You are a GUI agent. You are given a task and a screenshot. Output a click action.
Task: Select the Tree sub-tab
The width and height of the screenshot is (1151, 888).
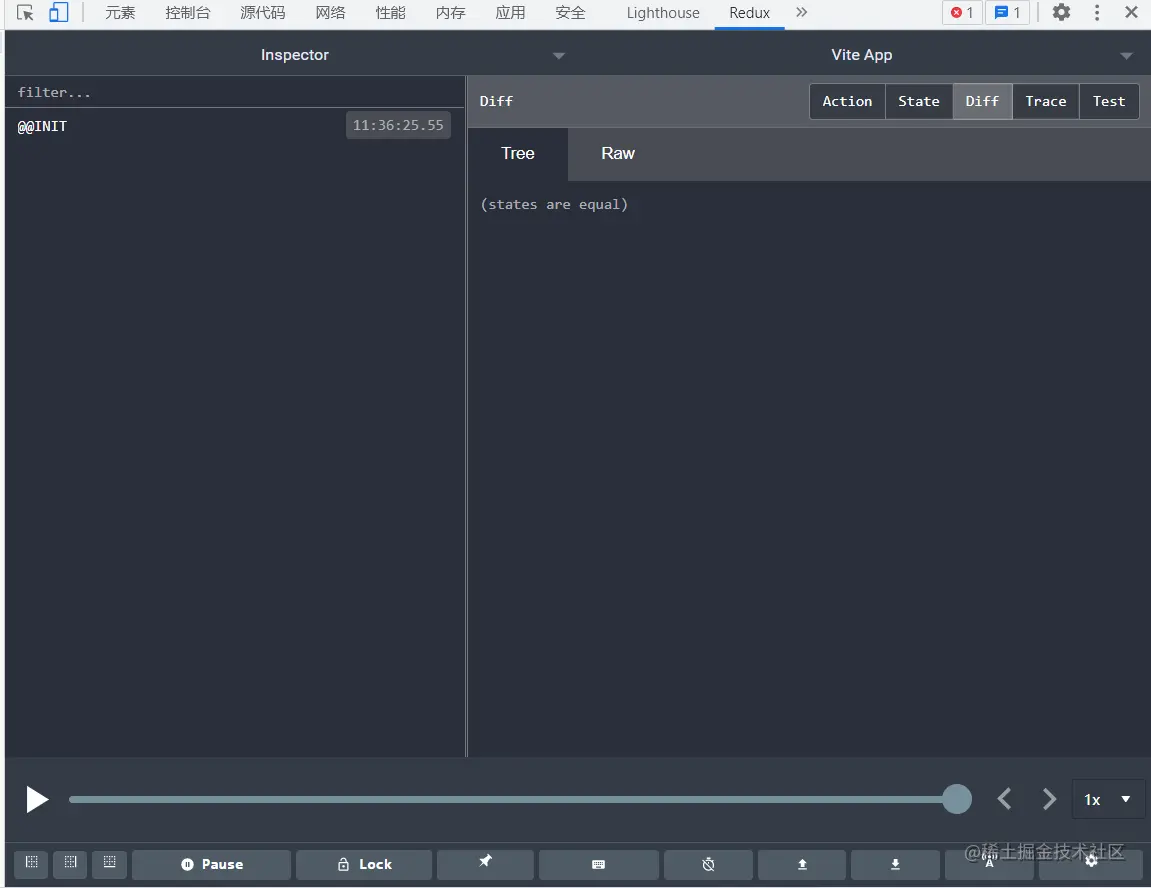(x=518, y=153)
